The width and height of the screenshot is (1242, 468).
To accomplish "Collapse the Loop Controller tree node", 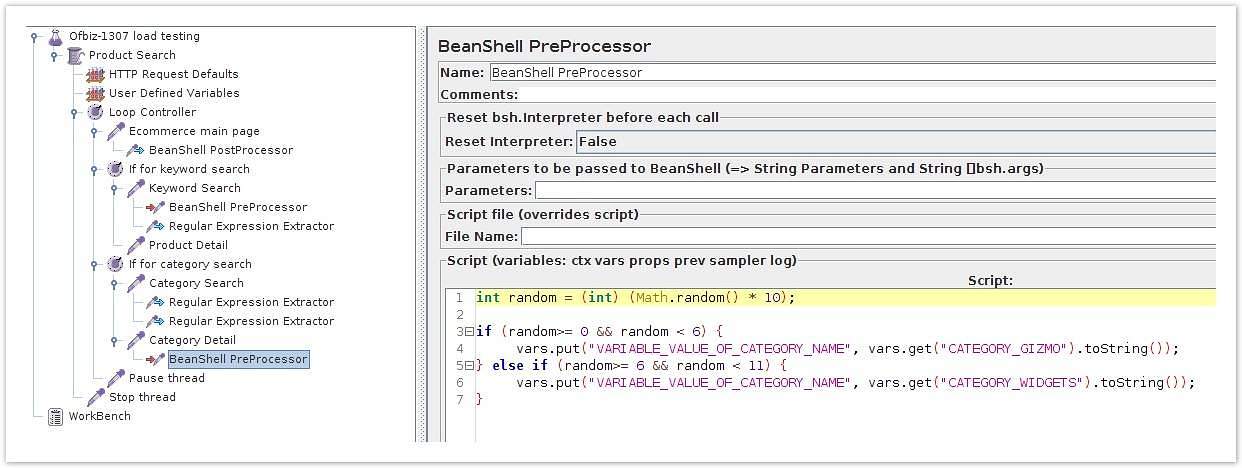I will click(74, 113).
